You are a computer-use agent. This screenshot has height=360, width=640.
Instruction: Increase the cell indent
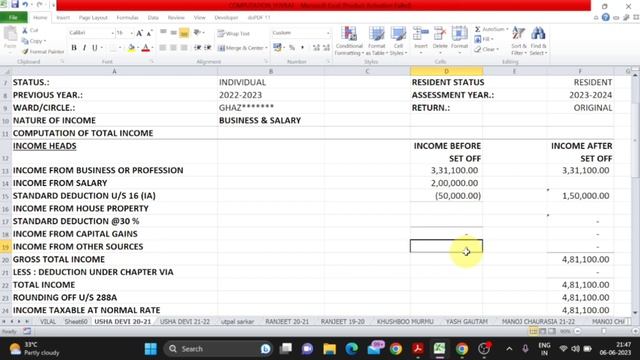[x=208, y=48]
